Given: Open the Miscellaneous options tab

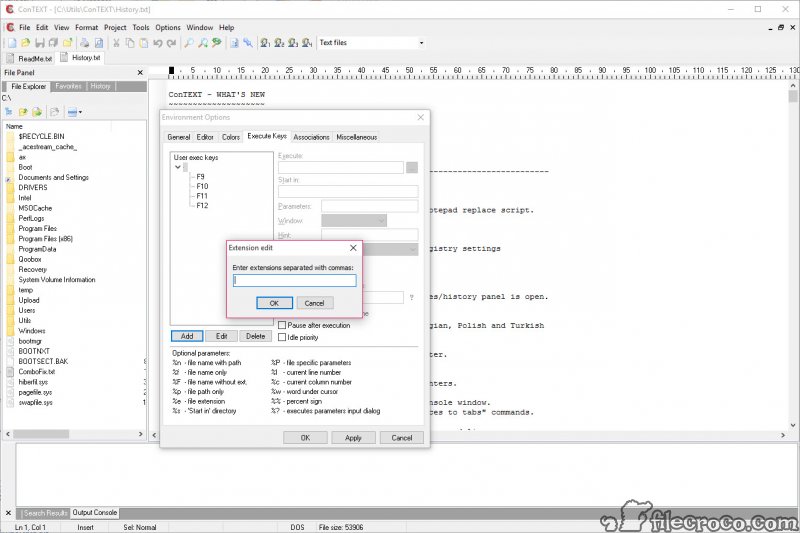Looking at the screenshot, I should click(357, 137).
